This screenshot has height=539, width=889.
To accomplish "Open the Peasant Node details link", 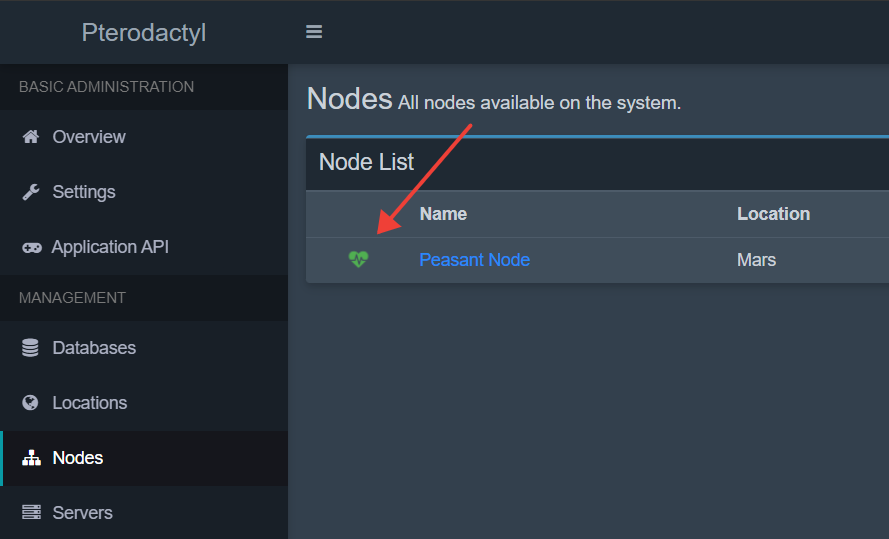I will coord(474,260).
